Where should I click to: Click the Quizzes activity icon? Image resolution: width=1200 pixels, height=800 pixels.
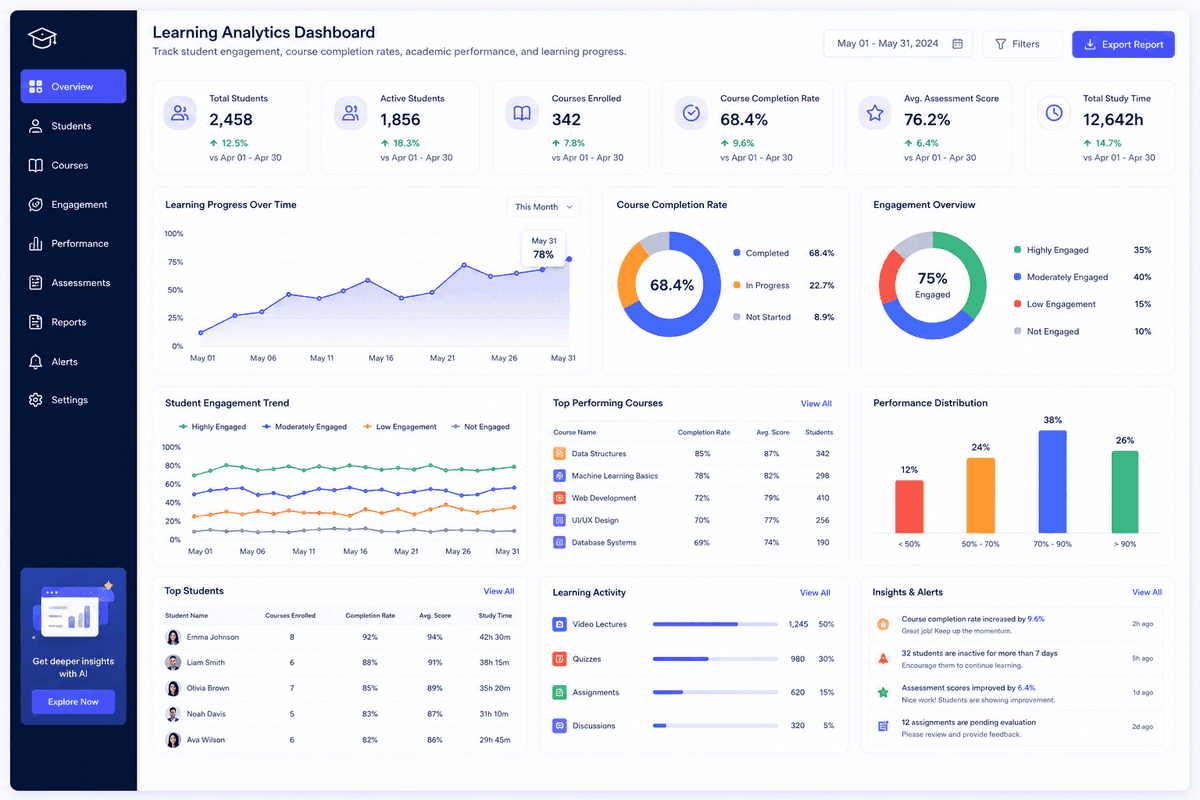(560, 659)
